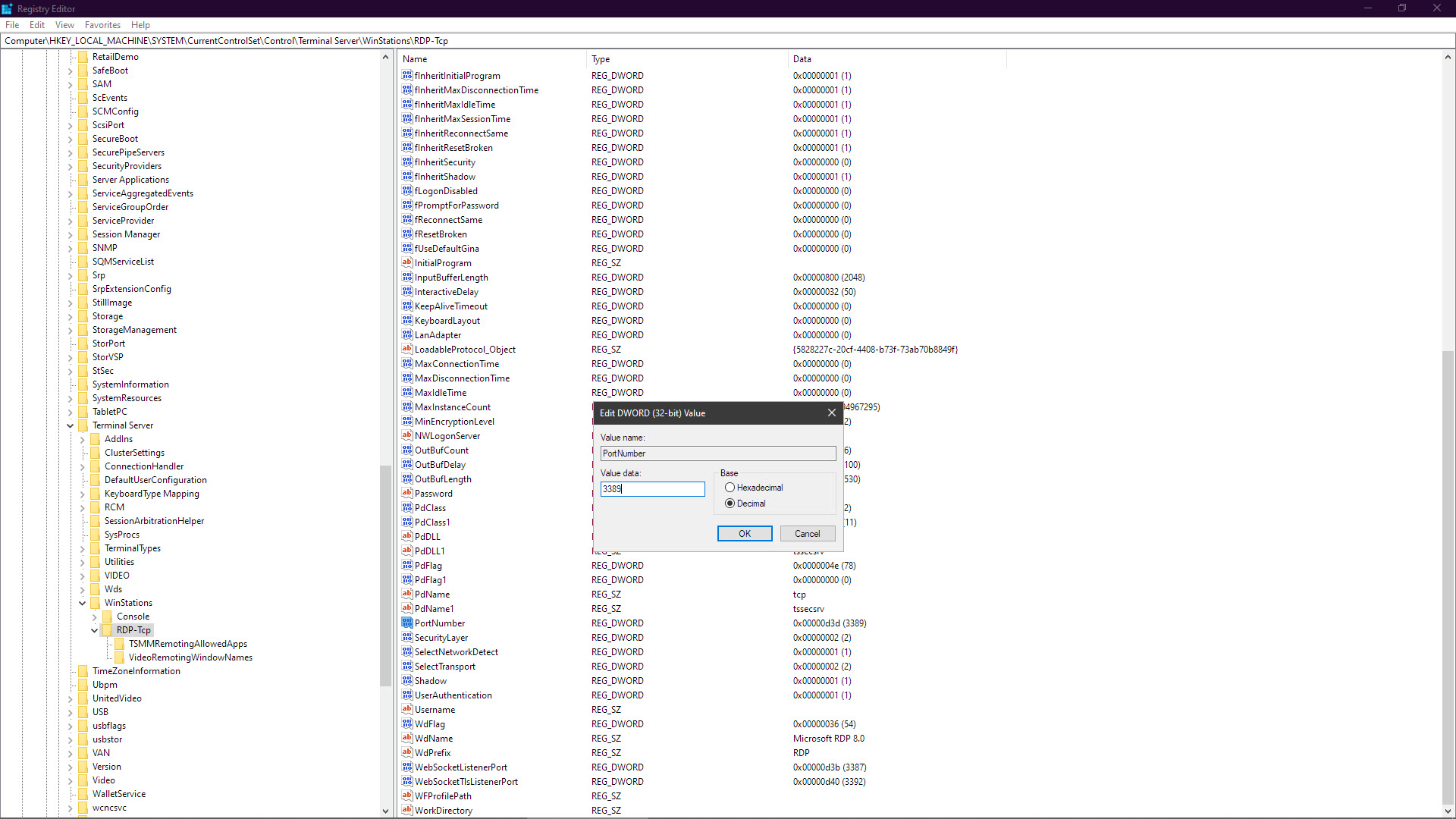Collapse the WinStations tree node
Image resolution: width=1456 pixels, height=819 pixels.
point(82,603)
